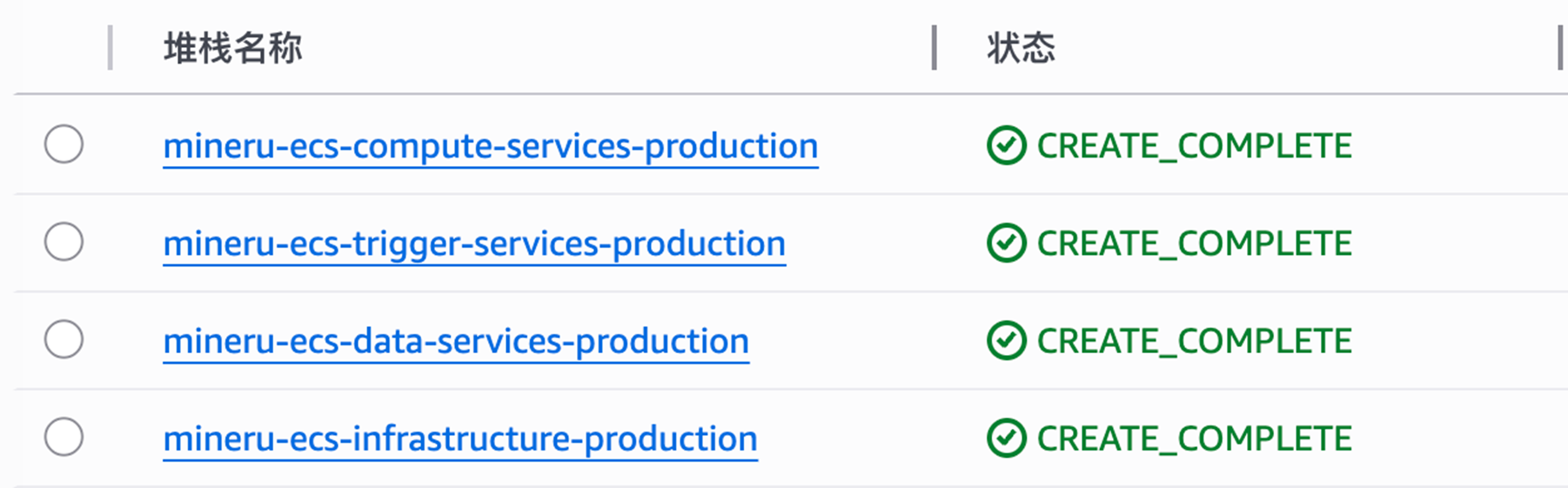Click CREATE_COMPLETE text for the data-services stack
Image resolution: width=1568 pixels, height=488 pixels.
pyautogui.click(x=1194, y=341)
